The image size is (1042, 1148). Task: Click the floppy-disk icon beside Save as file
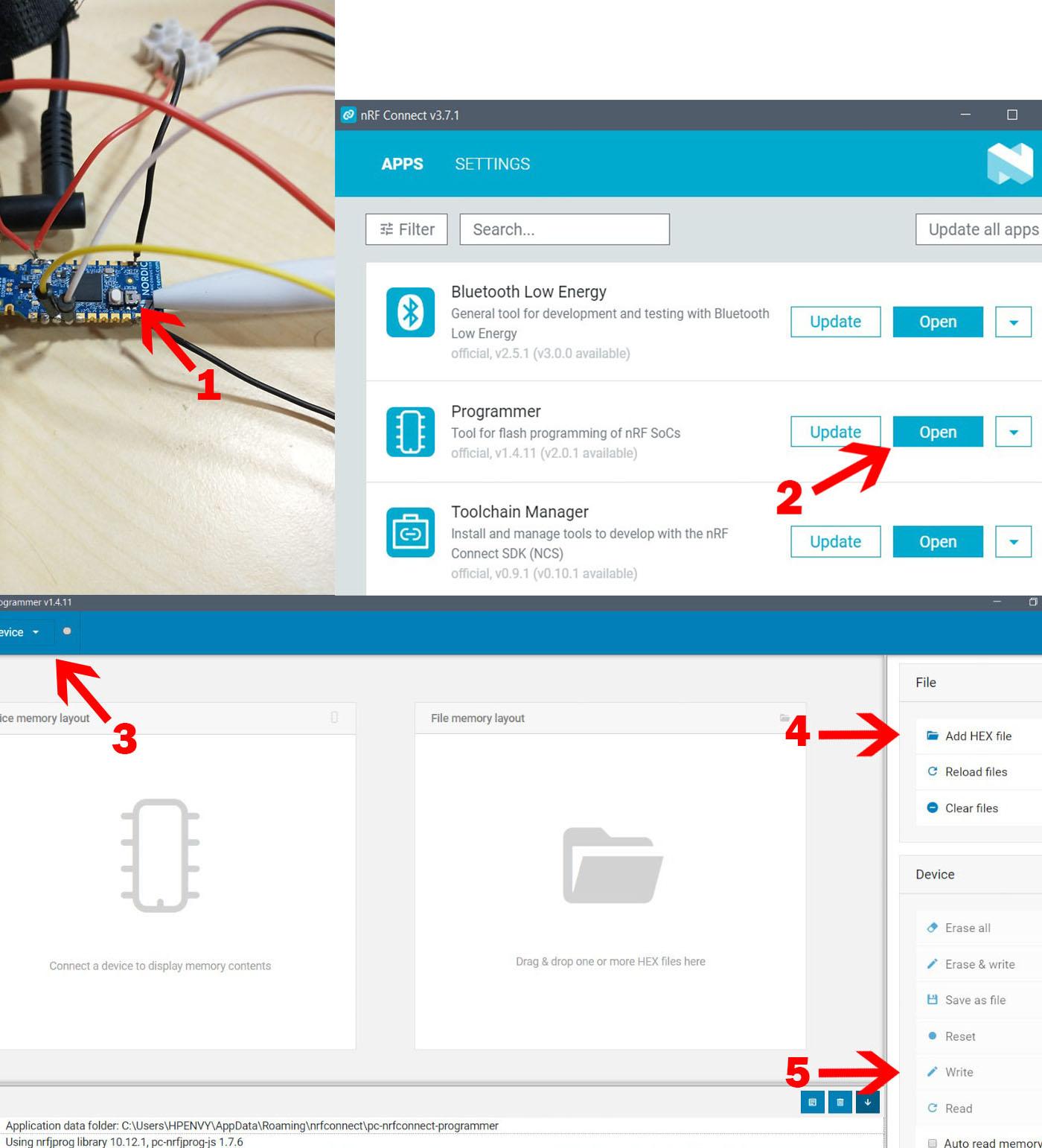[932, 1000]
